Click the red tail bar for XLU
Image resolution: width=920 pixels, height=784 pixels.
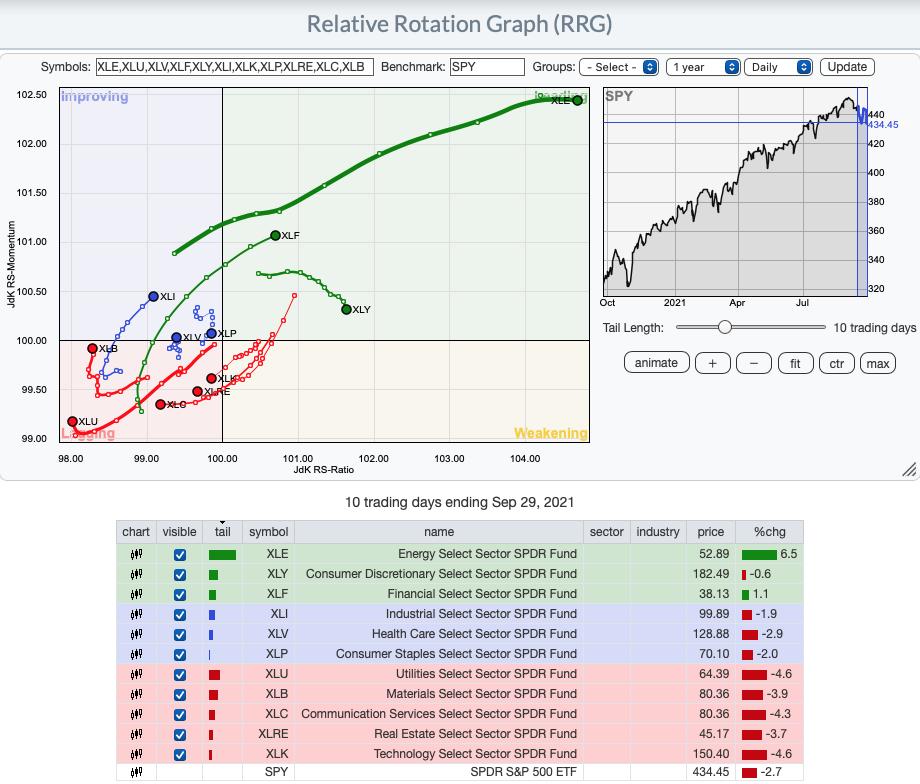click(214, 675)
